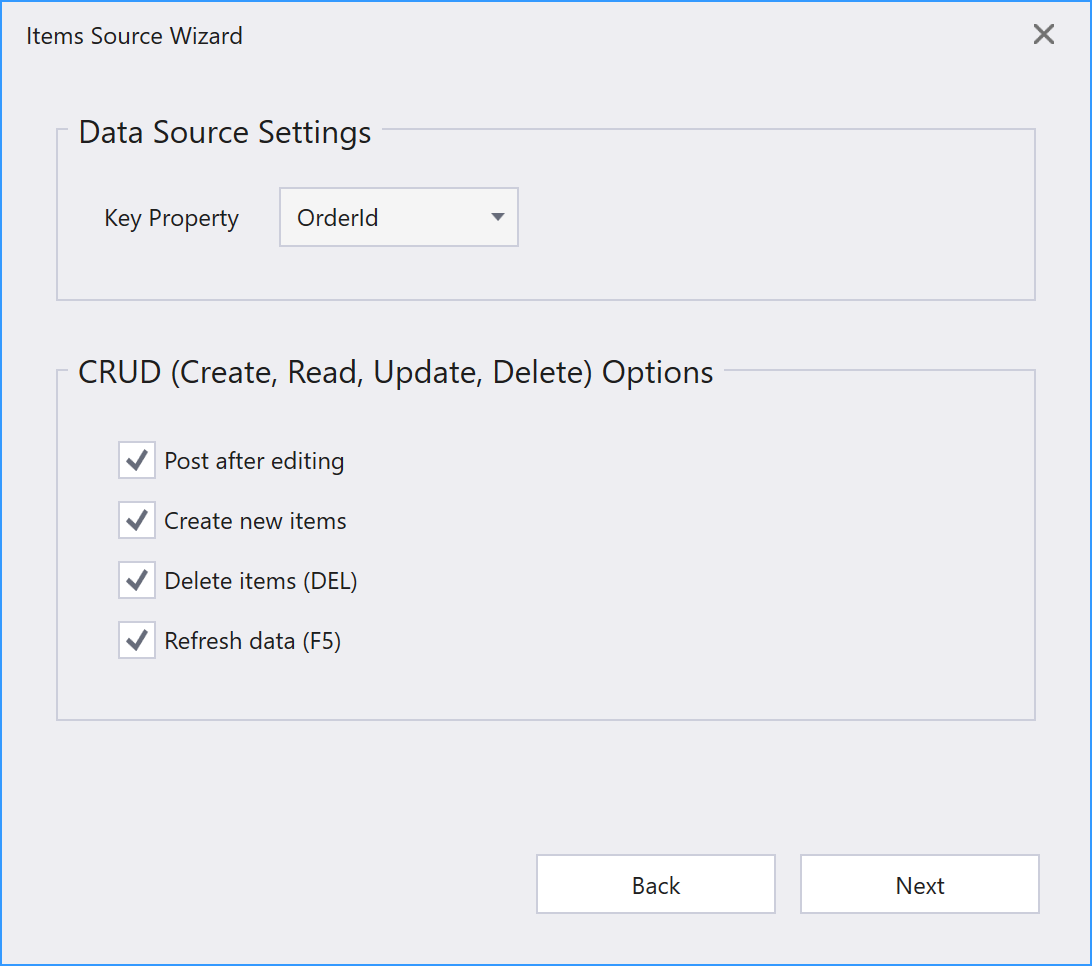
Task: Click the Data Source Settings group header
Action: pyautogui.click(x=225, y=132)
